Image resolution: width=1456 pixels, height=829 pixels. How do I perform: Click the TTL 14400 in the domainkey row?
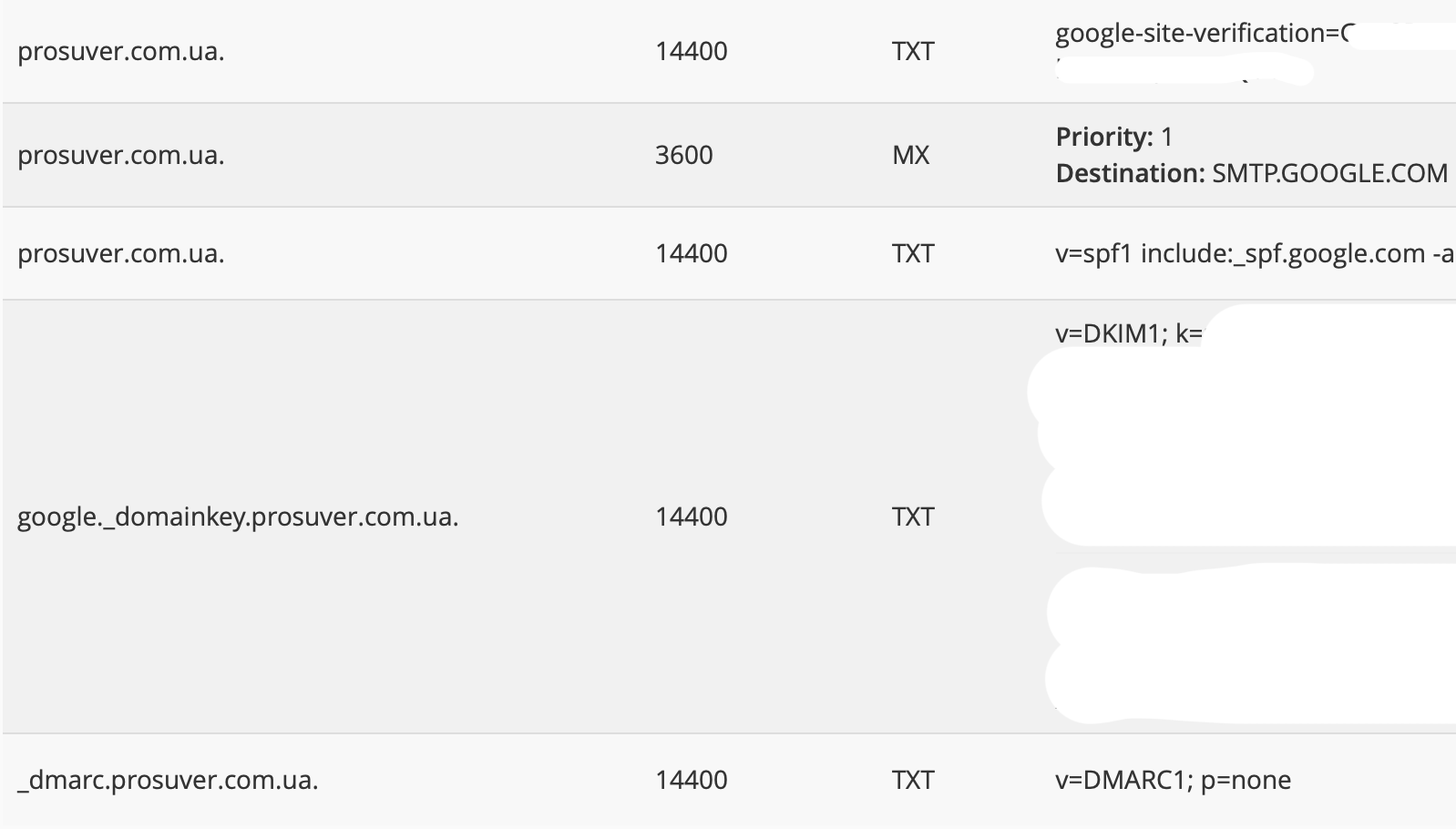[x=691, y=517]
